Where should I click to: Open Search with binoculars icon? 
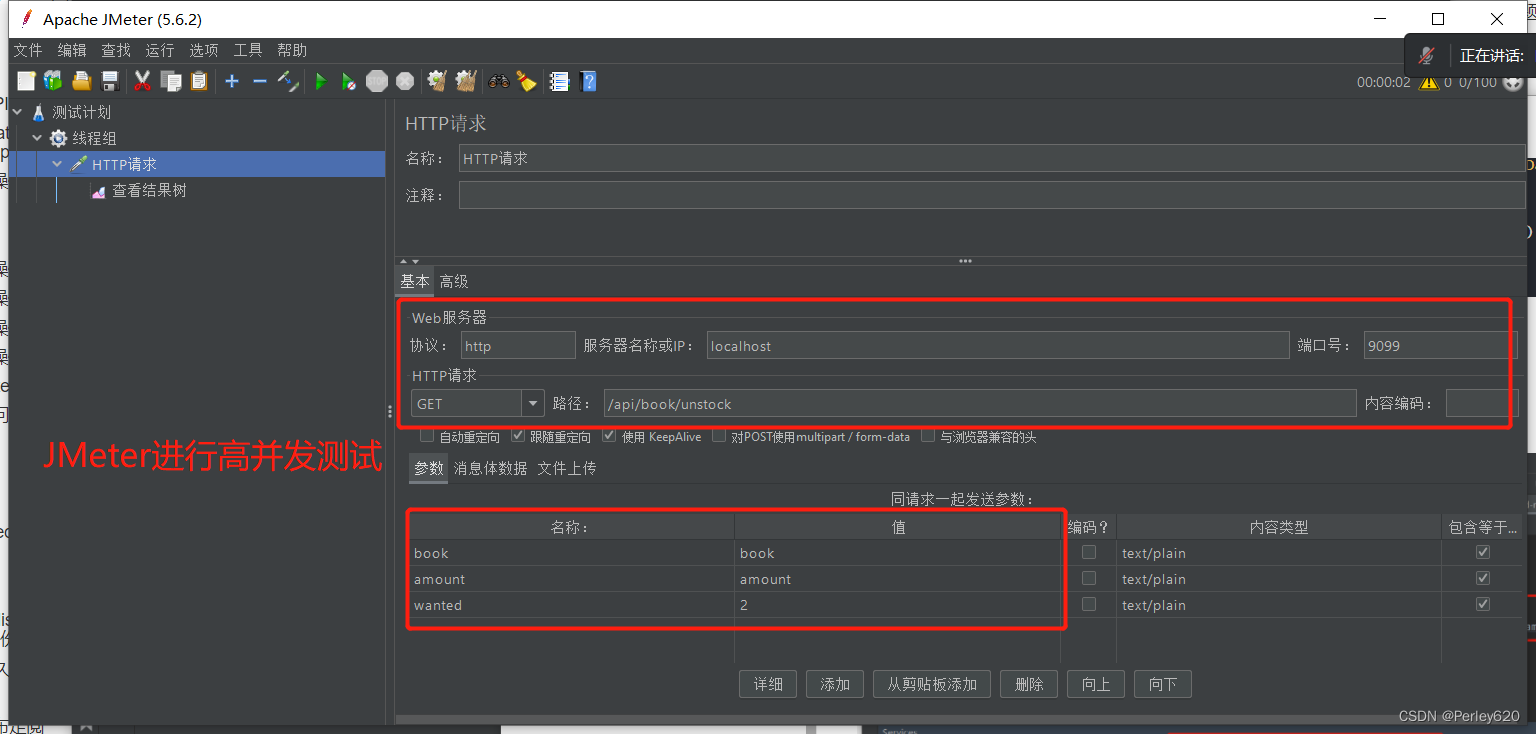[499, 81]
